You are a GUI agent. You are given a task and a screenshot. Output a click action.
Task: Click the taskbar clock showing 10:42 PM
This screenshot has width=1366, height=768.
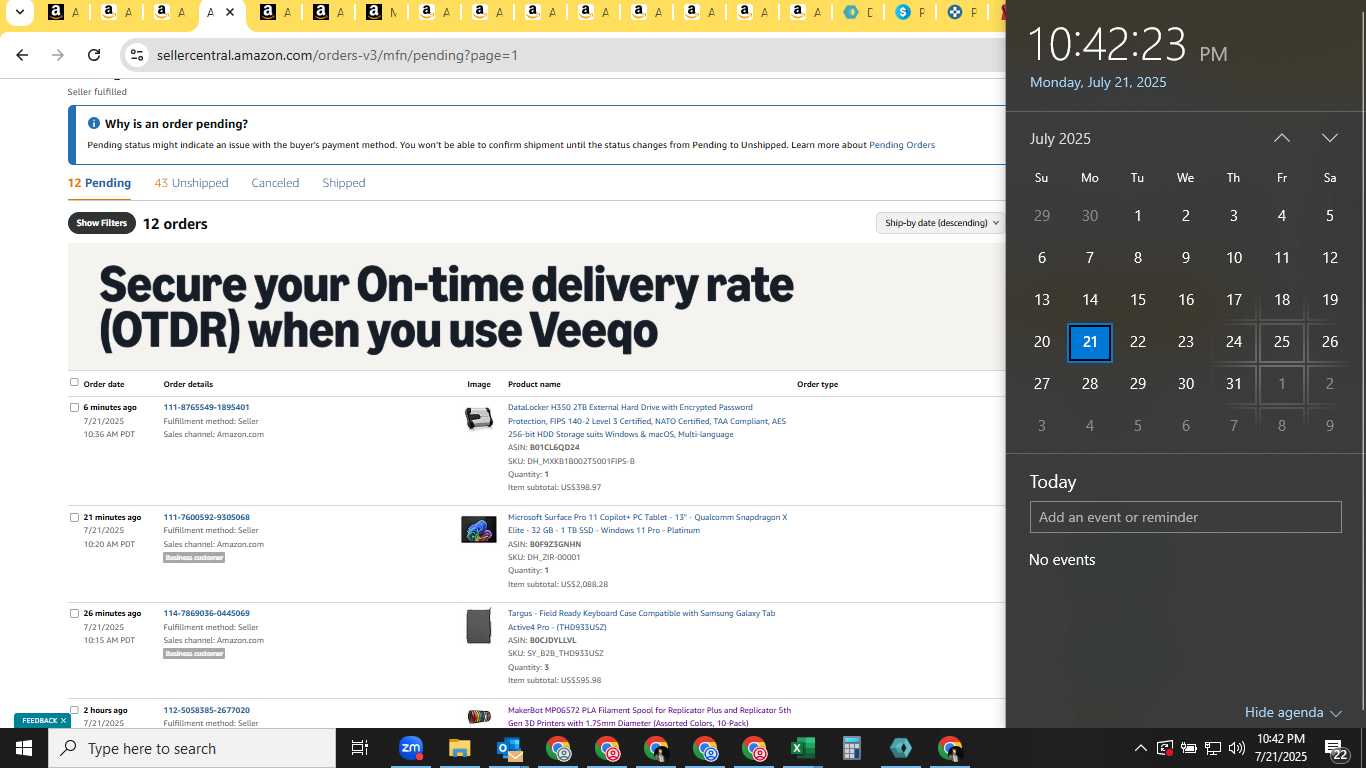coord(1280,748)
